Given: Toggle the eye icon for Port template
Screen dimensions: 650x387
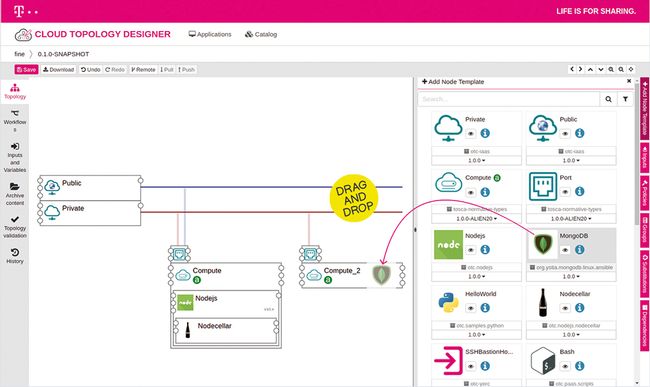Looking at the screenshot, I should tap(565, 192).
